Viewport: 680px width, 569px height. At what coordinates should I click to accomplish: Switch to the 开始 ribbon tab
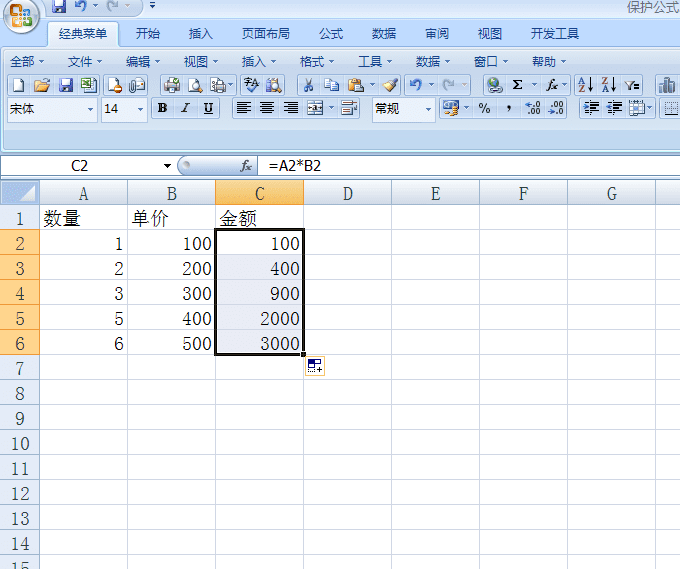tap(148, 34)
